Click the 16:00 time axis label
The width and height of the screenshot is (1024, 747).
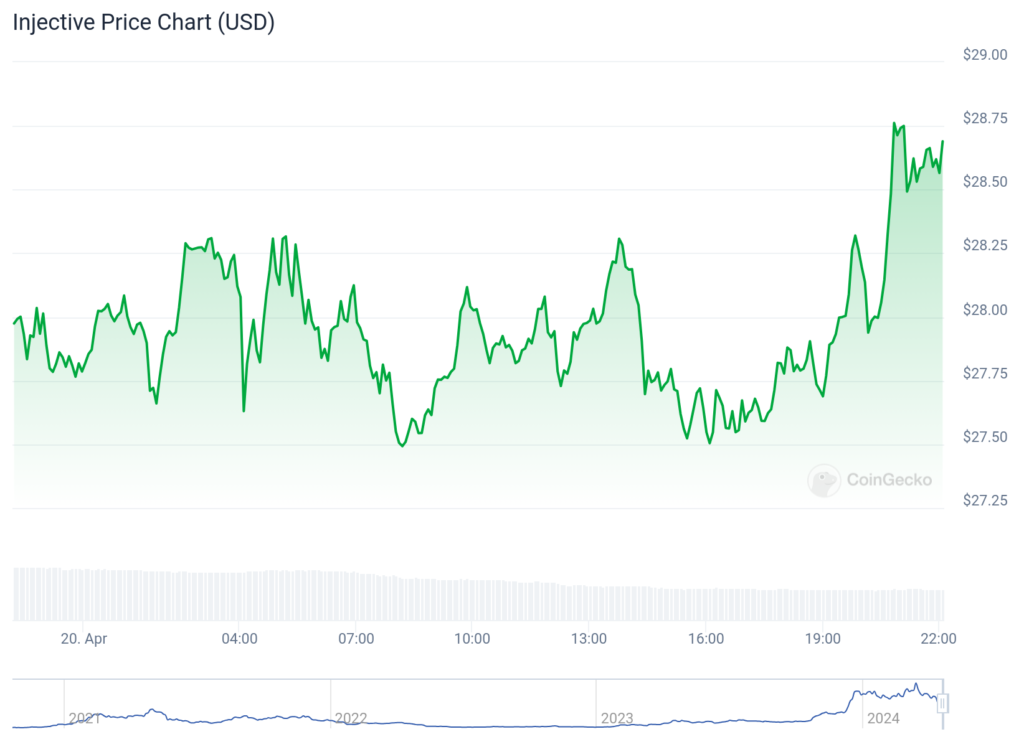tap(706, 639)
